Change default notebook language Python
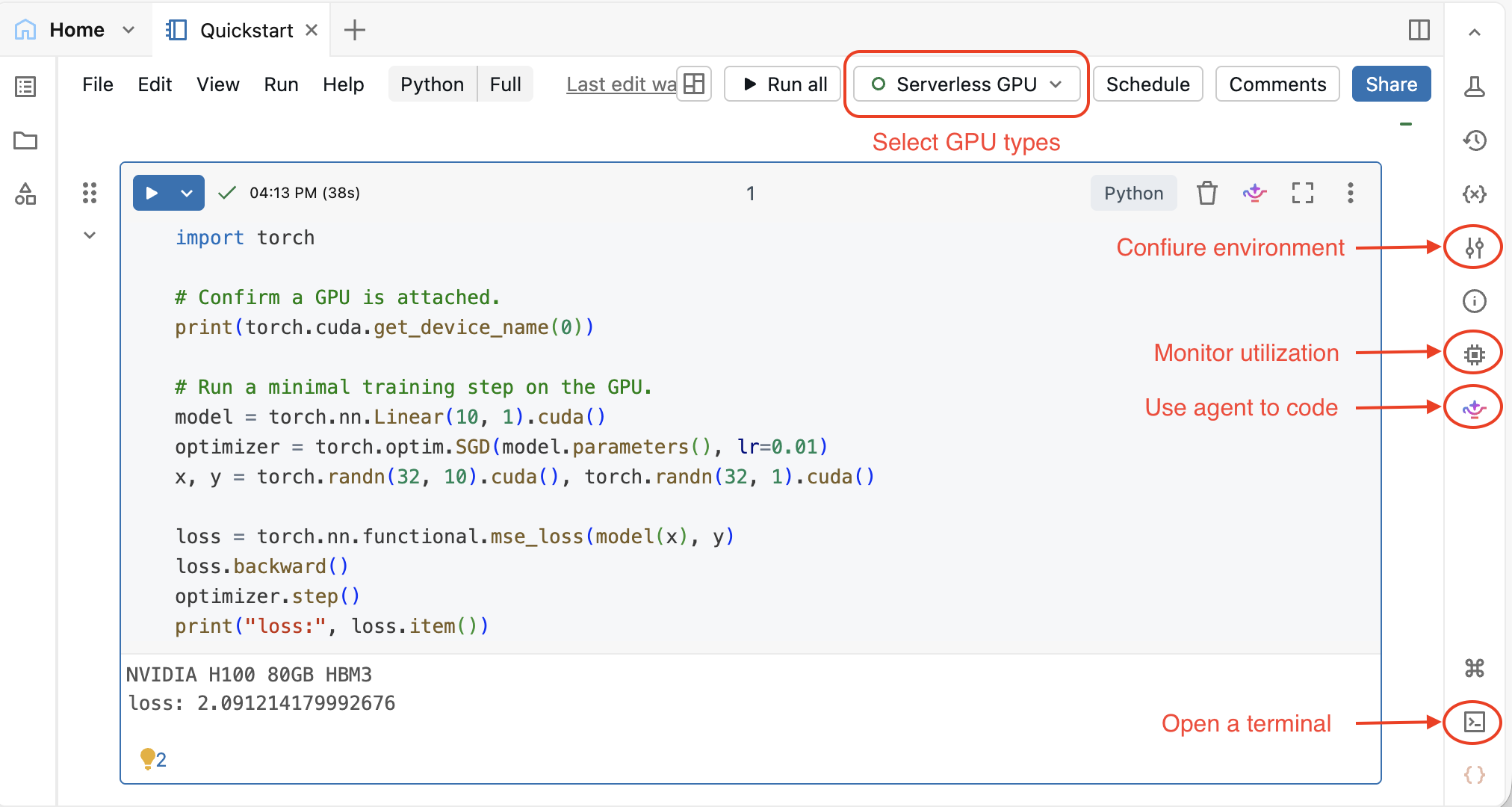1512x807 pixels. [x=433, y=84]
